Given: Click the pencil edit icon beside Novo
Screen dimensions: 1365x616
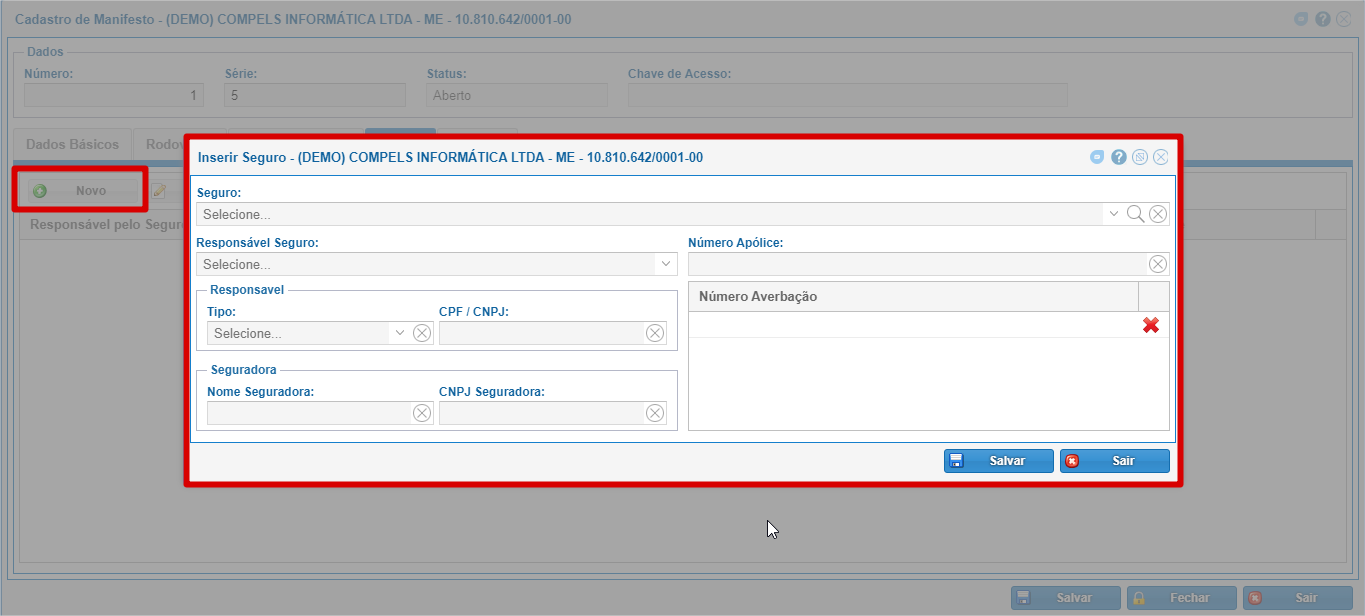Looking at the screenshot, I should point(158,191).
